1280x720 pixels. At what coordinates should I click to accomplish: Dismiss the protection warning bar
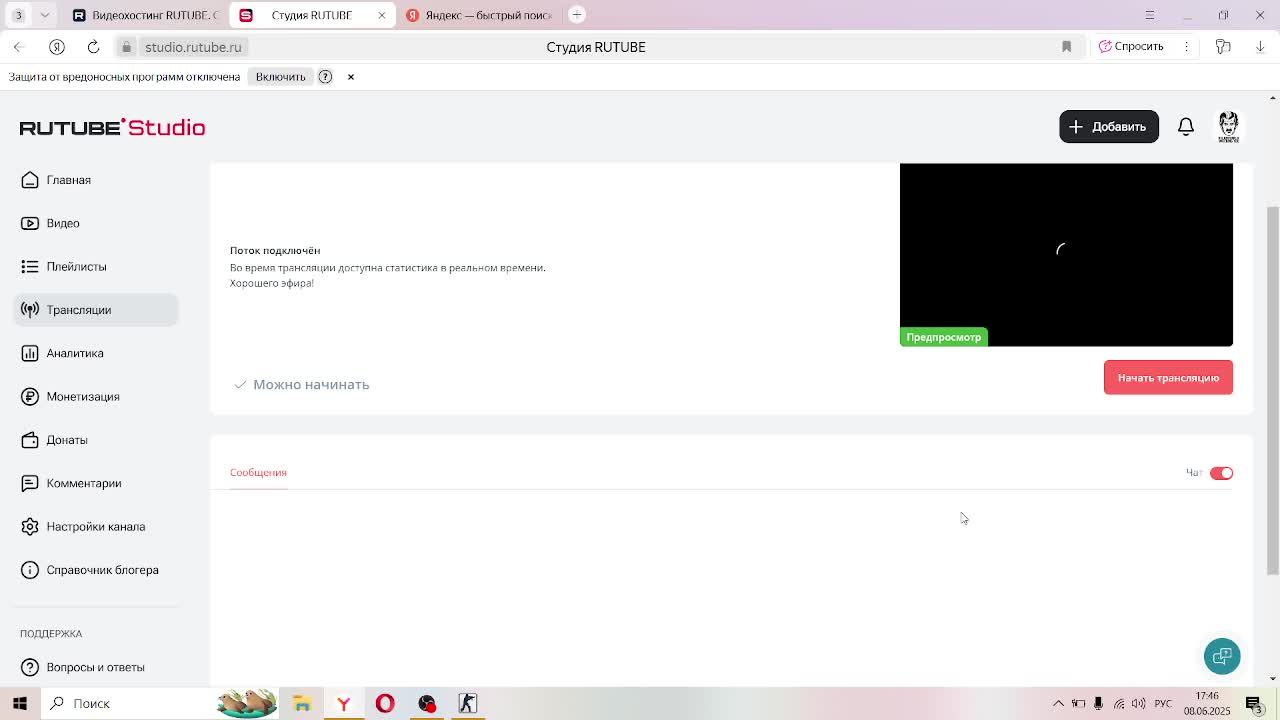[x=351, y=77]
